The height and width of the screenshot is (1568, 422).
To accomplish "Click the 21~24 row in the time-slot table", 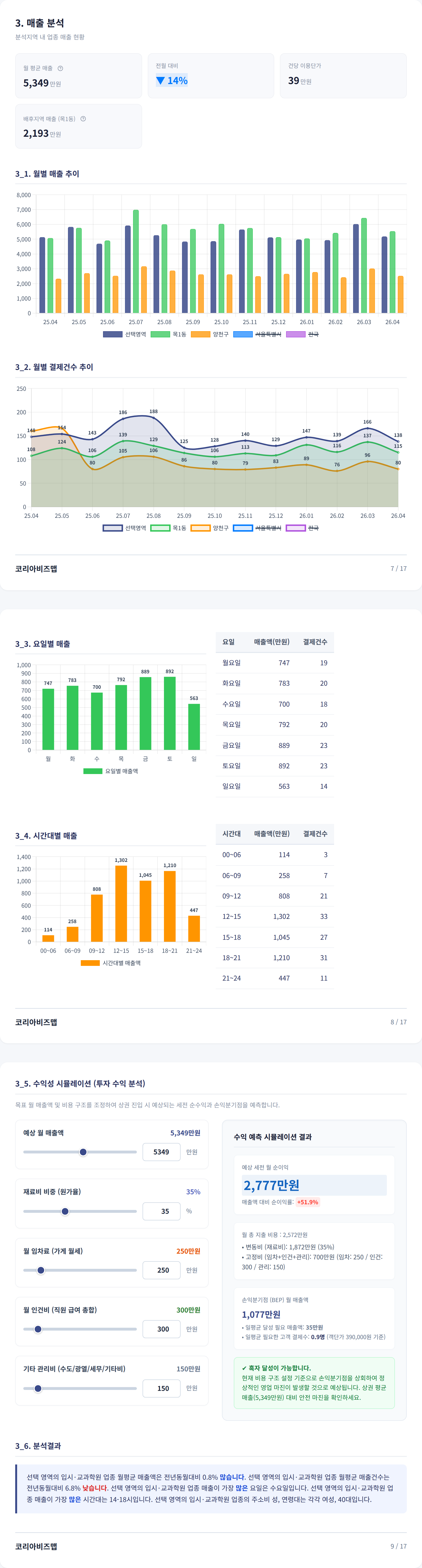I will click(x=275, y=978).
